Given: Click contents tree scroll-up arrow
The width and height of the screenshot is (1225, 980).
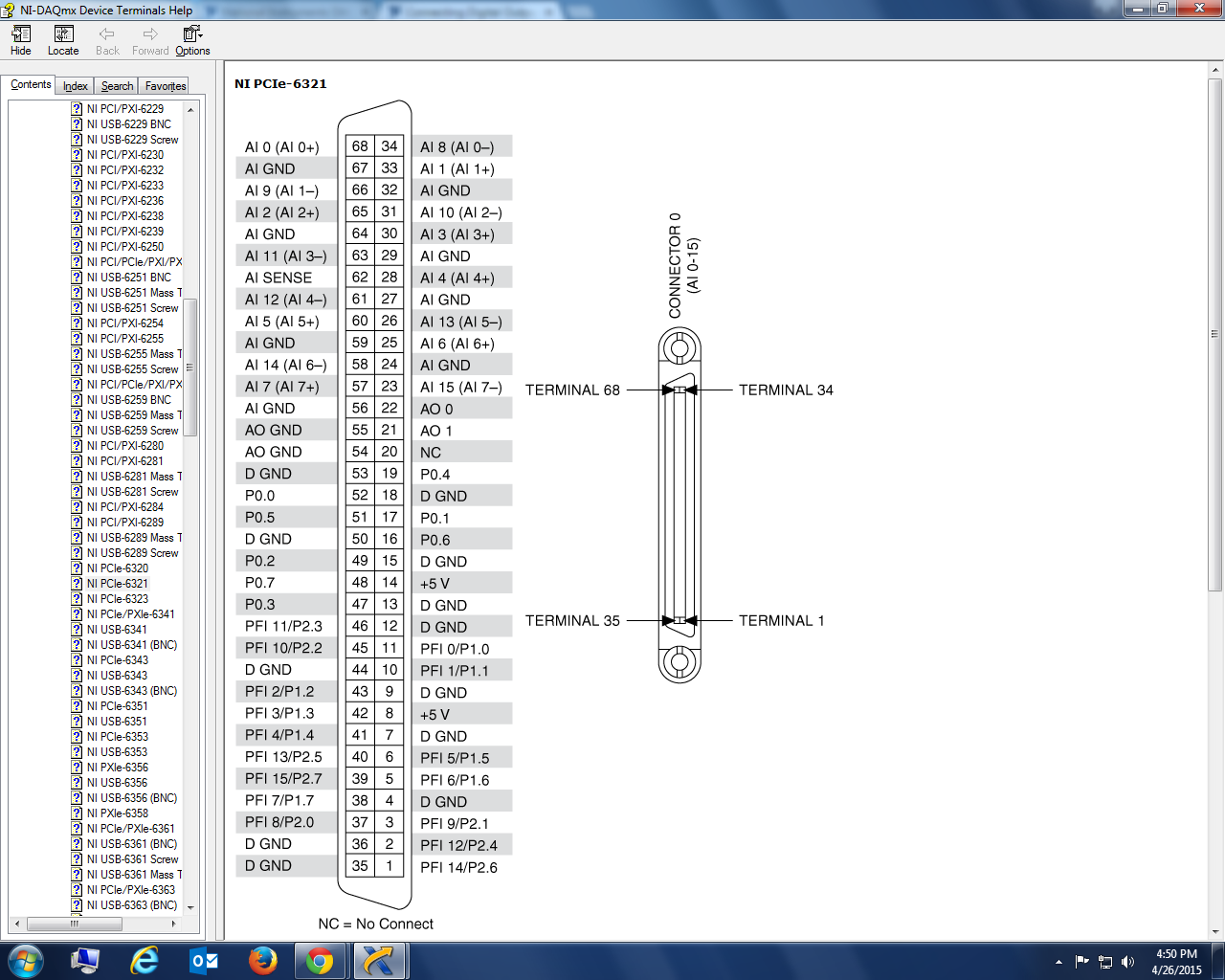Looking at the screenshot, I should [x=190, y=110].
